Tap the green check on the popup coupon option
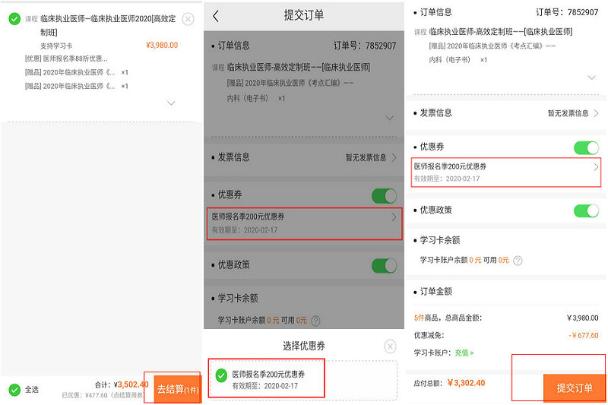The height and width of the screenshot is (405, 608). tap(216, 379)
